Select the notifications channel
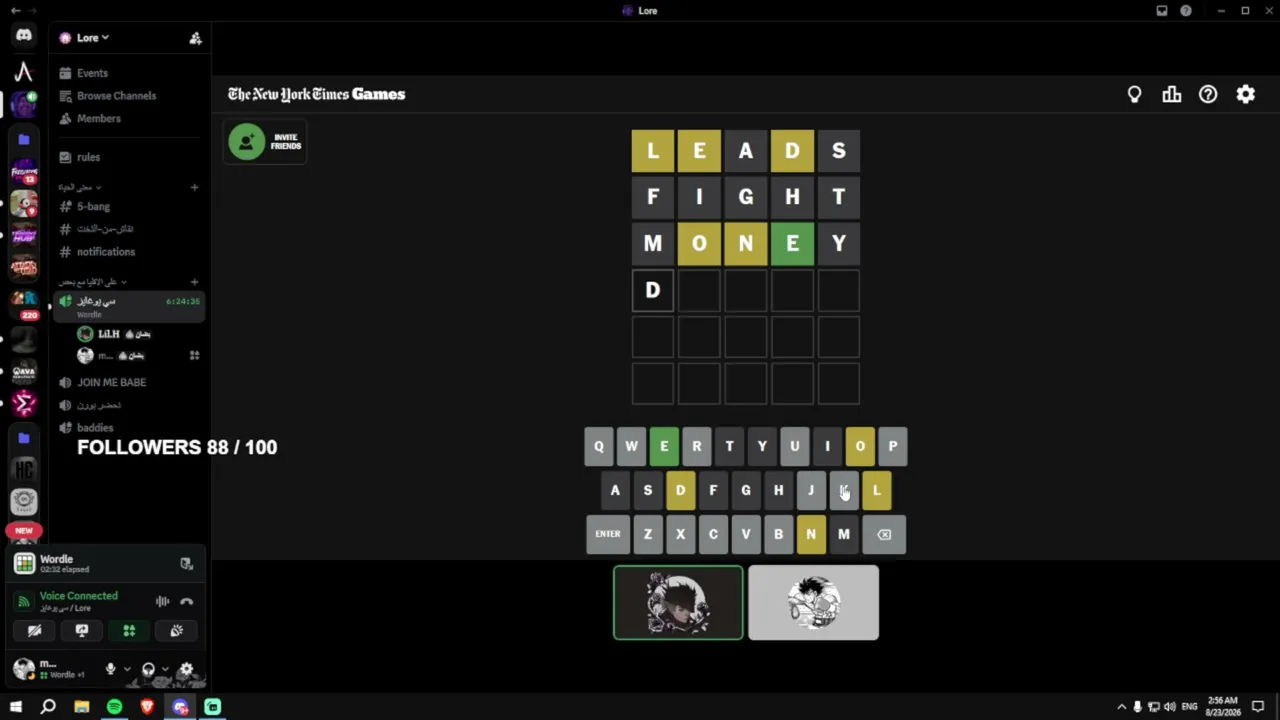The image size is (1280, 720). click(130, 252)
